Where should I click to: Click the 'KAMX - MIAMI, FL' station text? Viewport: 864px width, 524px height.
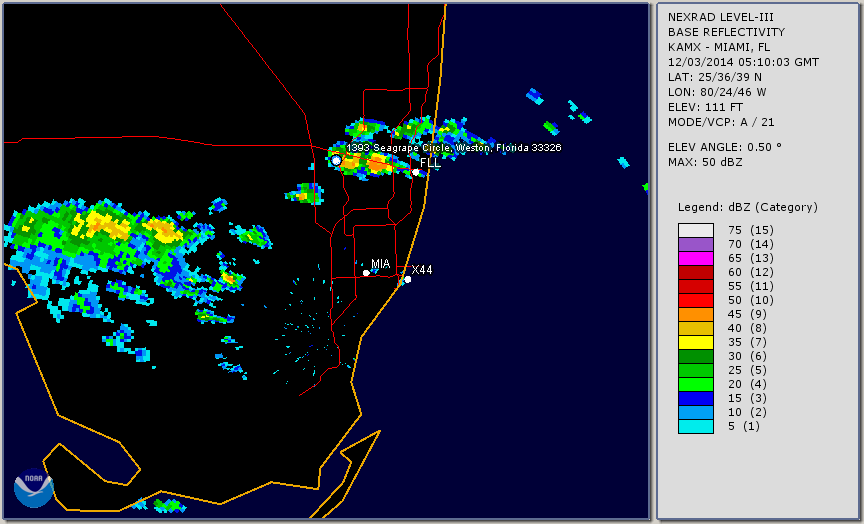[719, 47]
